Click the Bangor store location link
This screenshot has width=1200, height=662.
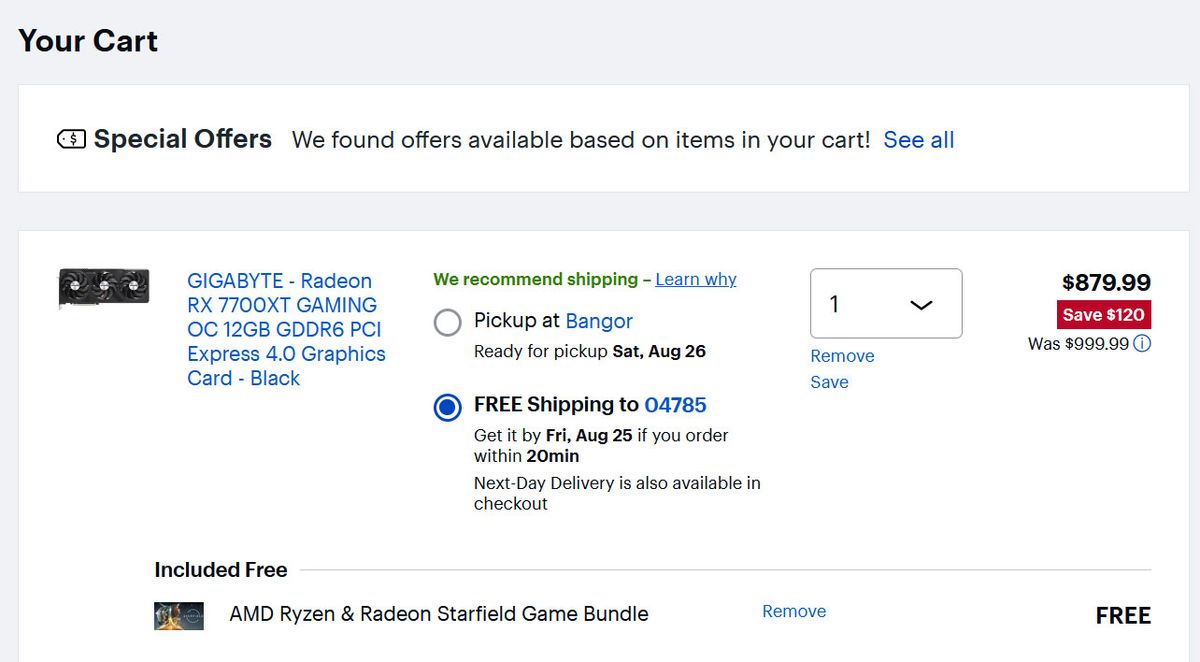point(599,321)
